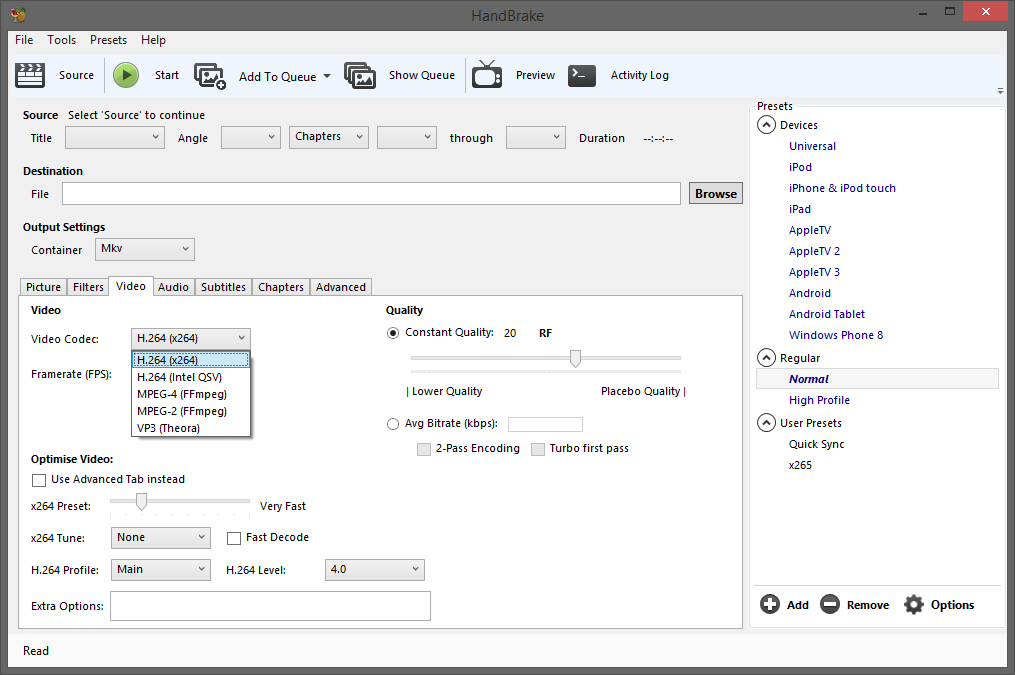Click the Add To Queue image icon
Viewport: 1015px width, 675px height.
point(210,76)
